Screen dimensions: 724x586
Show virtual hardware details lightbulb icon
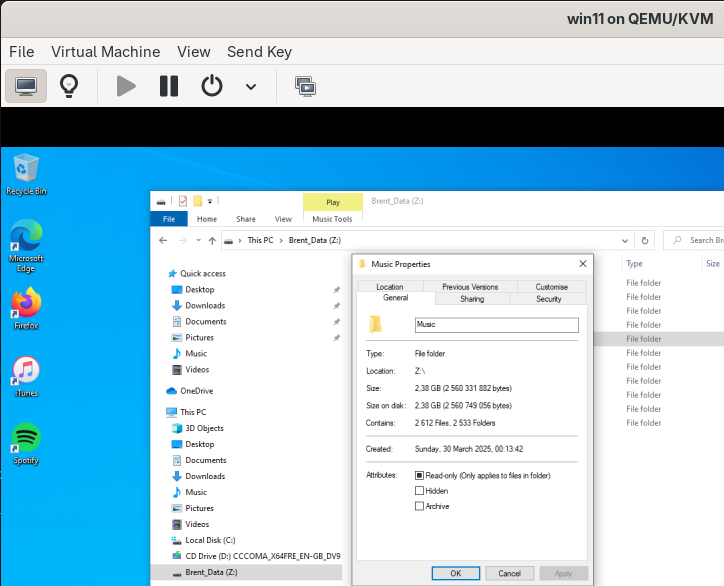[x=69, y=86]
